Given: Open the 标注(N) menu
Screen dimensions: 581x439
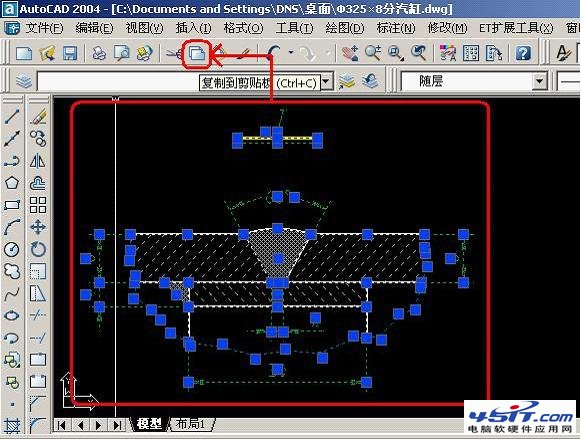Looking at the screenshot, I should point(396,29).
